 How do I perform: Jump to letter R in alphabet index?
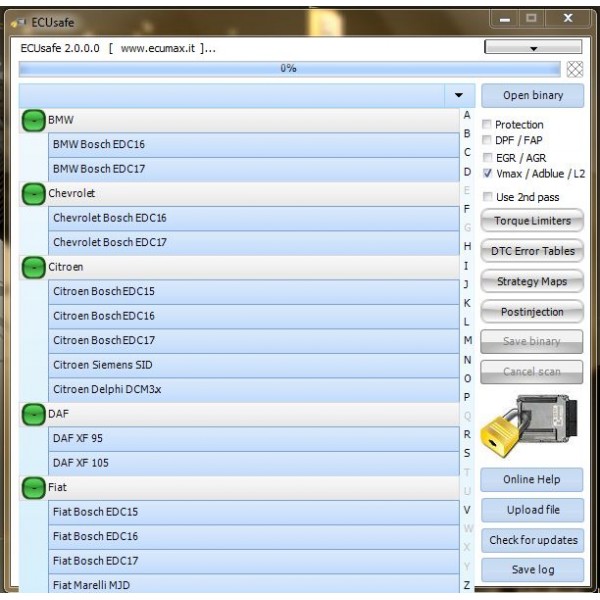pos(467,434)
